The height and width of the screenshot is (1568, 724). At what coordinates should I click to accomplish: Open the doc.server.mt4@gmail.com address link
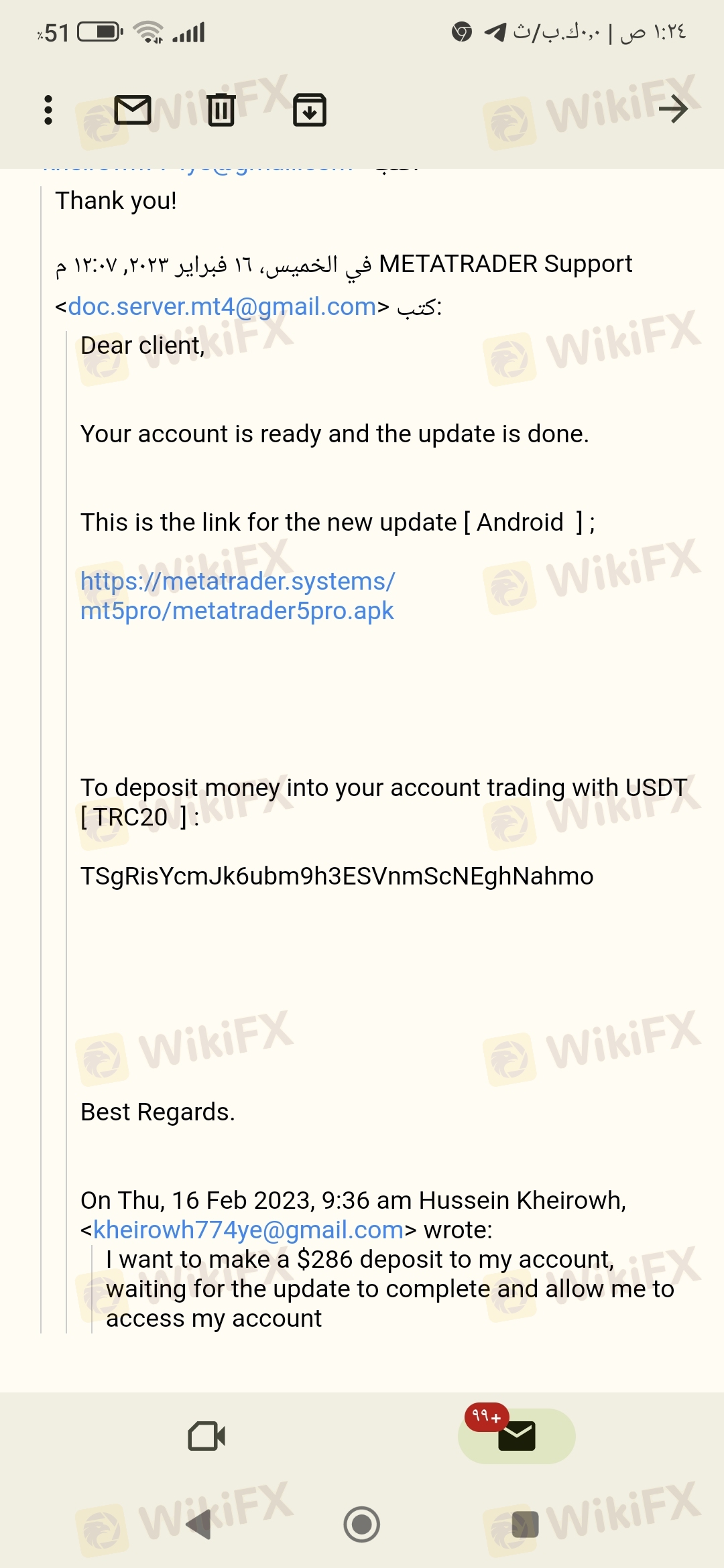222,307
